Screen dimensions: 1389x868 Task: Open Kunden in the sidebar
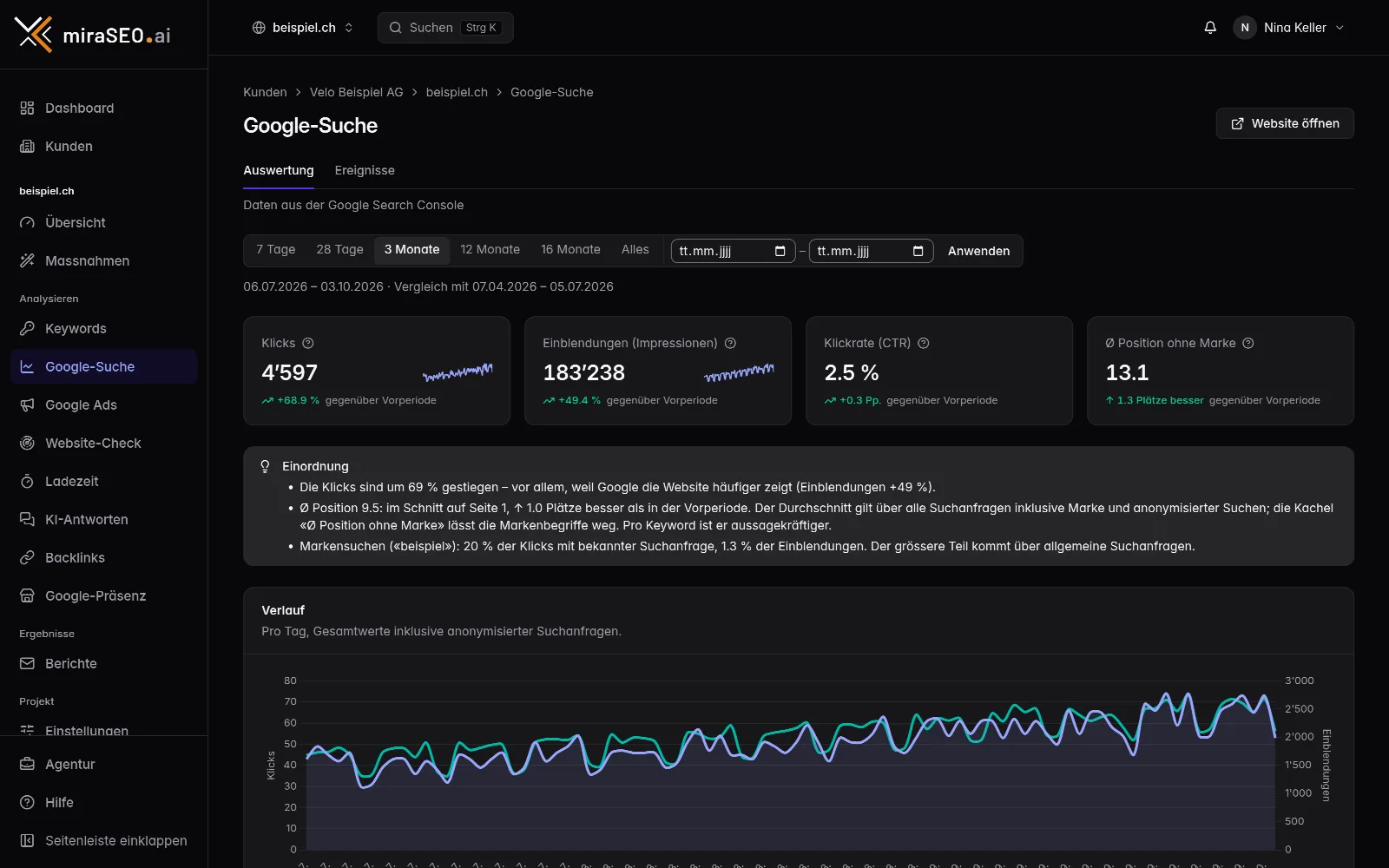click(x=104, y=146)
